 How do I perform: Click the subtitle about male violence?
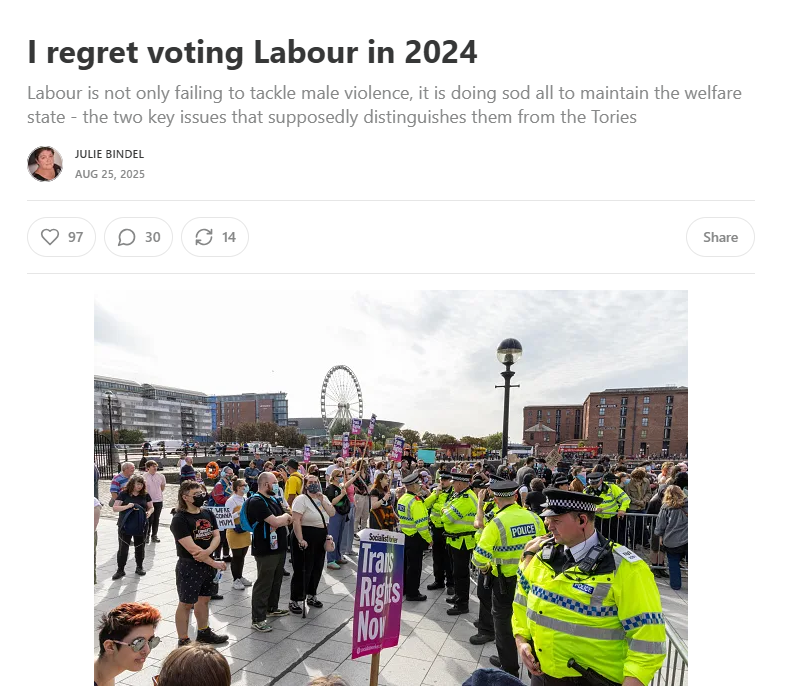coord(384,105)
